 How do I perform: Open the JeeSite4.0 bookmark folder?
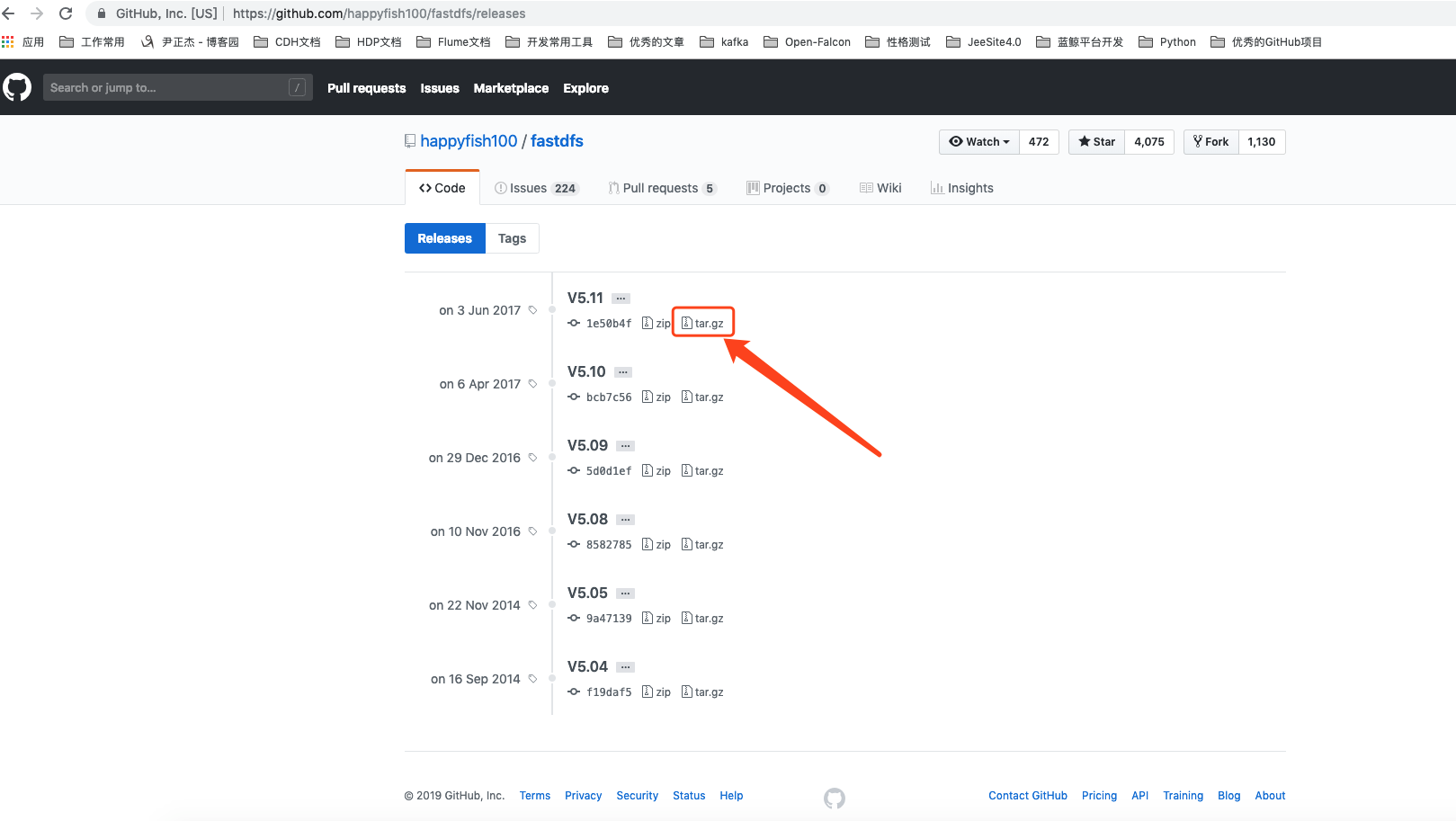click(984, 42)
